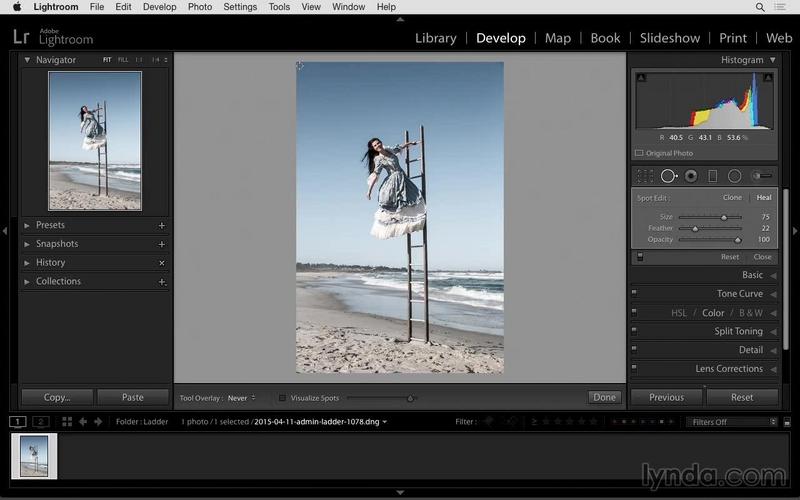Screen dimensions: 800x500
Task: Adjust the Size slider handle
Action: coord(724,217)
